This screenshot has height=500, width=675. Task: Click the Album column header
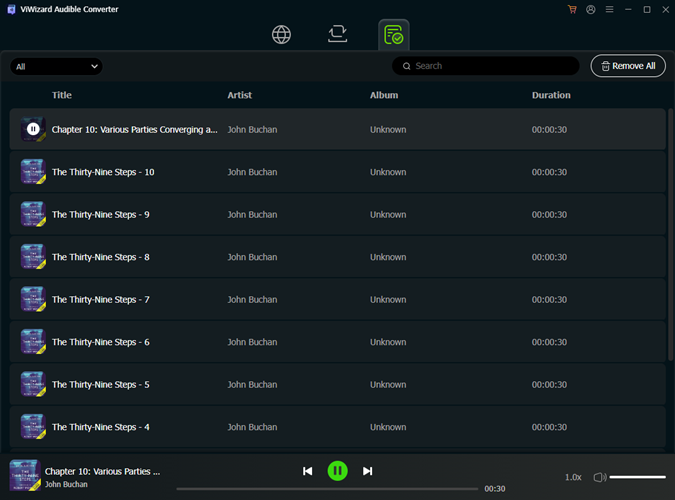pyautogui.click(x=384, y=95)
